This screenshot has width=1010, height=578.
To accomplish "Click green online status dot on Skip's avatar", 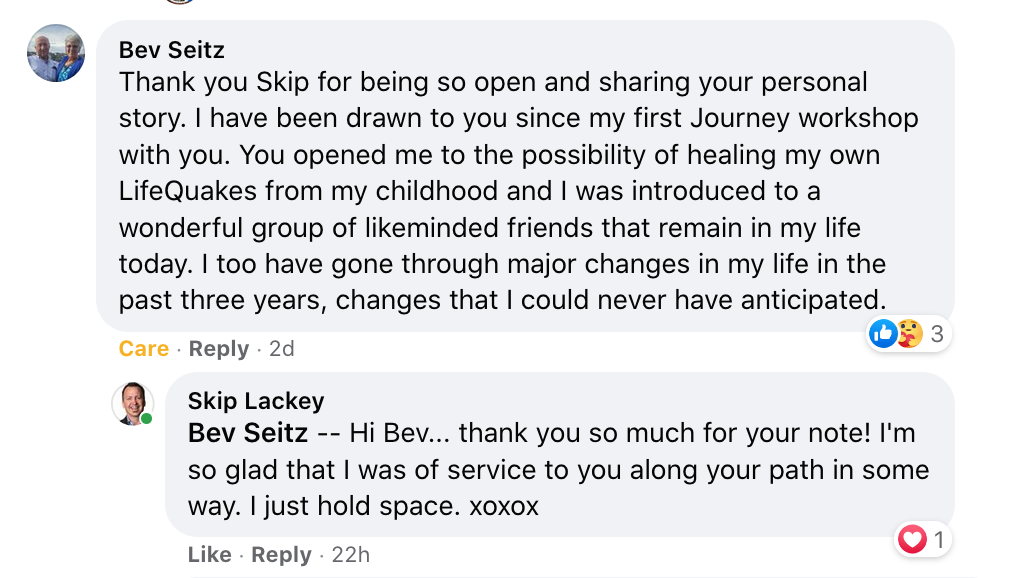I will coord(147,418).
